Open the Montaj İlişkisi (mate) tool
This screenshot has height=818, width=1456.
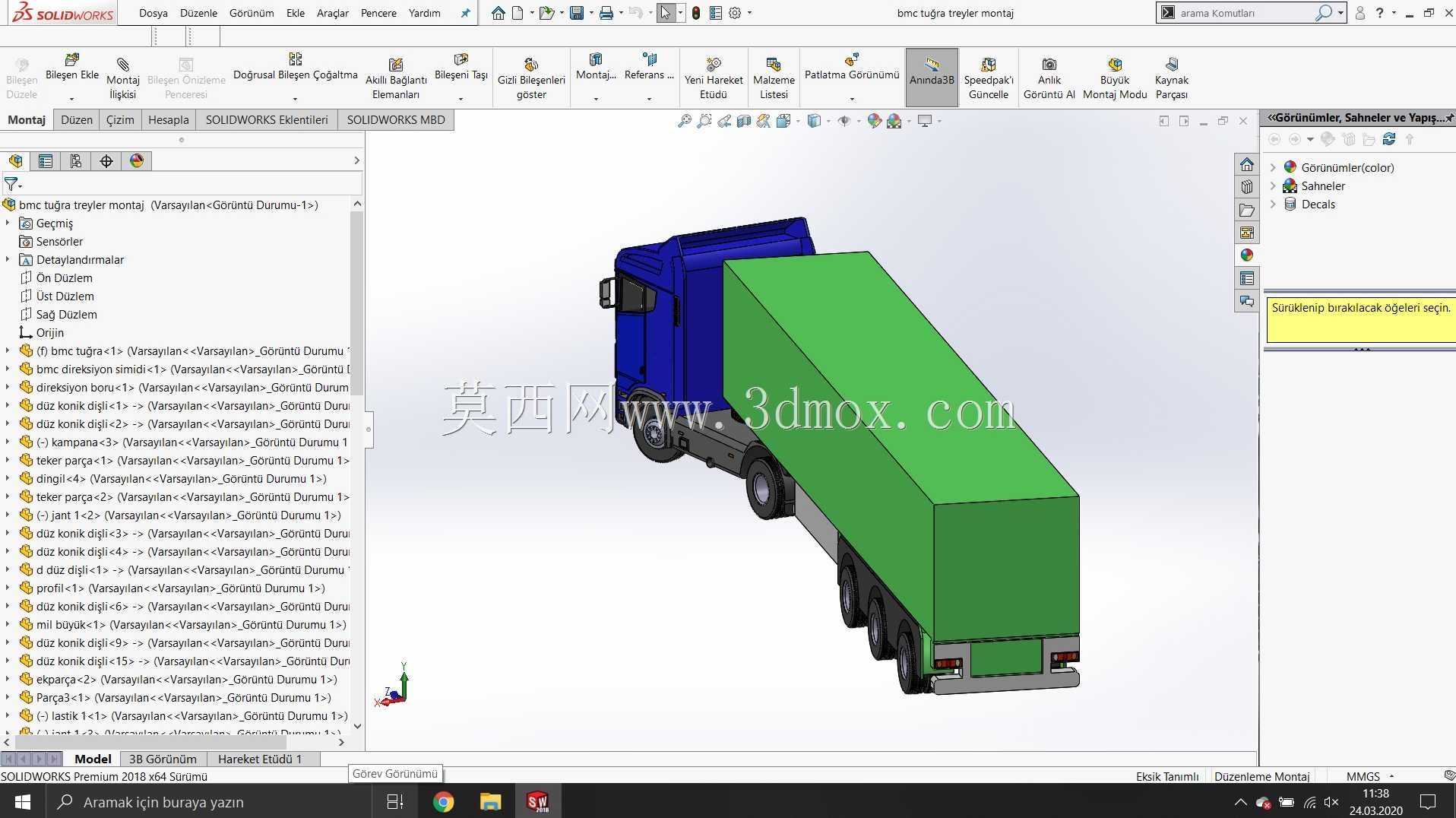[122, 78]
